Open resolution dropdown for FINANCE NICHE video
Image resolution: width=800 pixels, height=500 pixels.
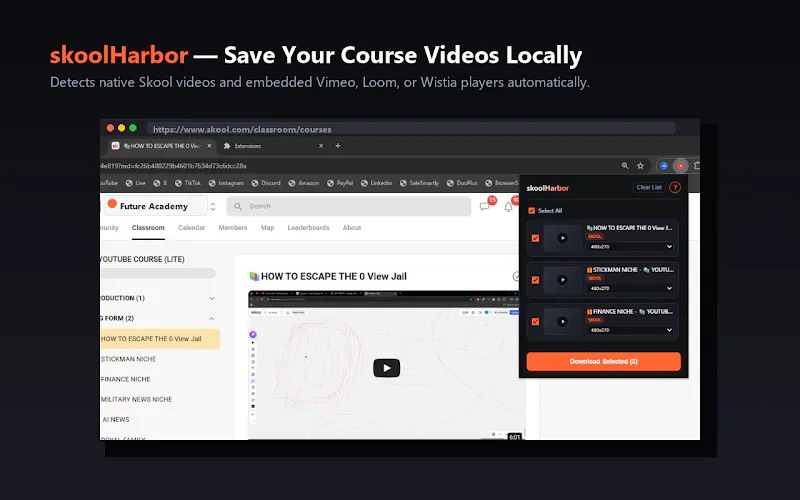click(x=630, y=331)
